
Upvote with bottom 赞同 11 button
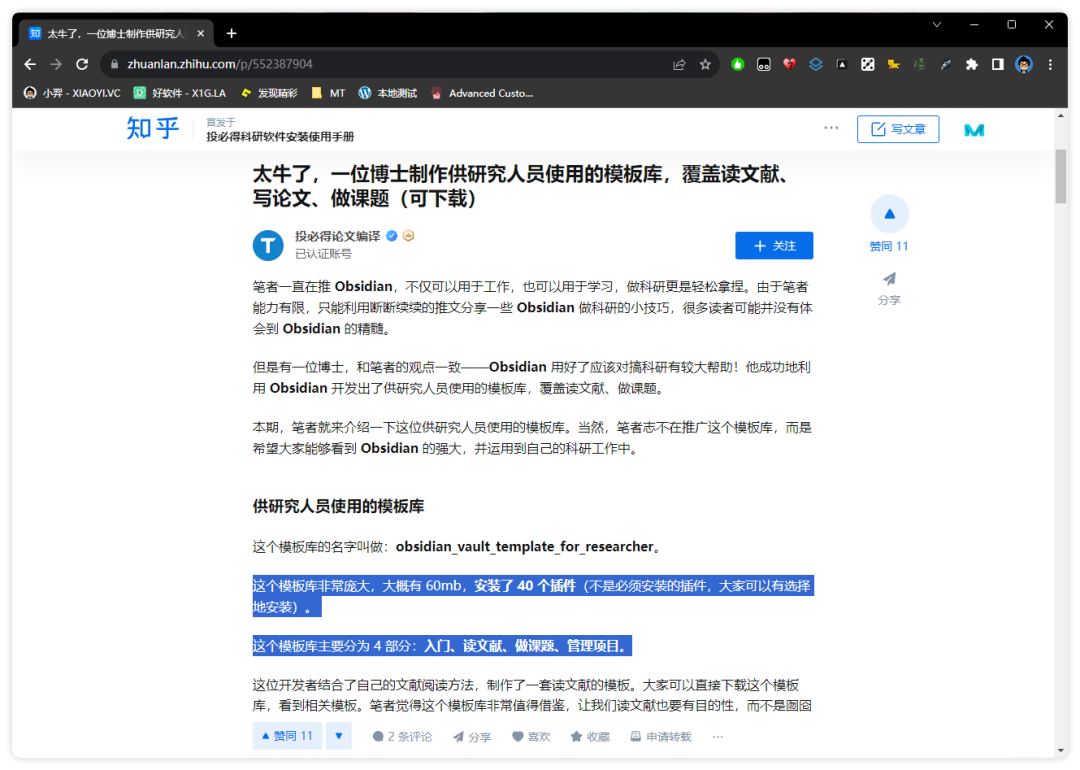287,736
